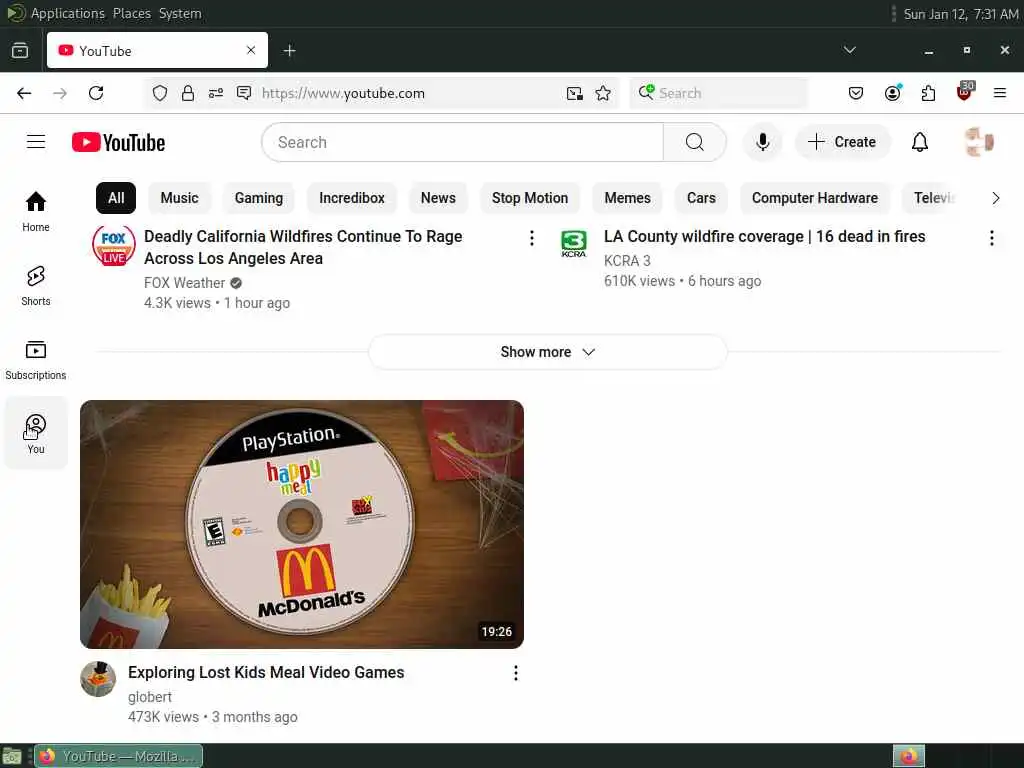This screenshot has height=768, width=1024.
Task: Go to Home in the sidebar
Action: tap(36, 212)
